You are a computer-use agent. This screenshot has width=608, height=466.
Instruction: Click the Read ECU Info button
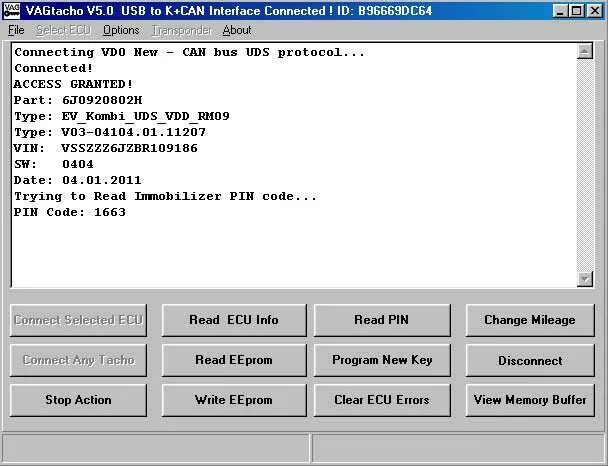[234, 320]
